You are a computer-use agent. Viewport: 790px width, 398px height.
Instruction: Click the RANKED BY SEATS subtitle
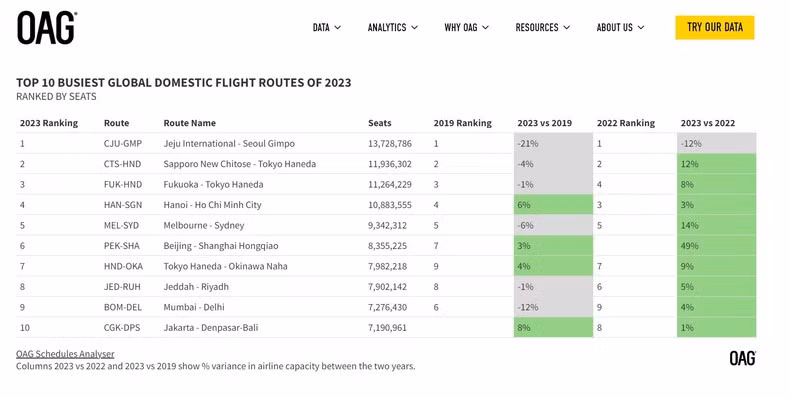coord(56,97)
